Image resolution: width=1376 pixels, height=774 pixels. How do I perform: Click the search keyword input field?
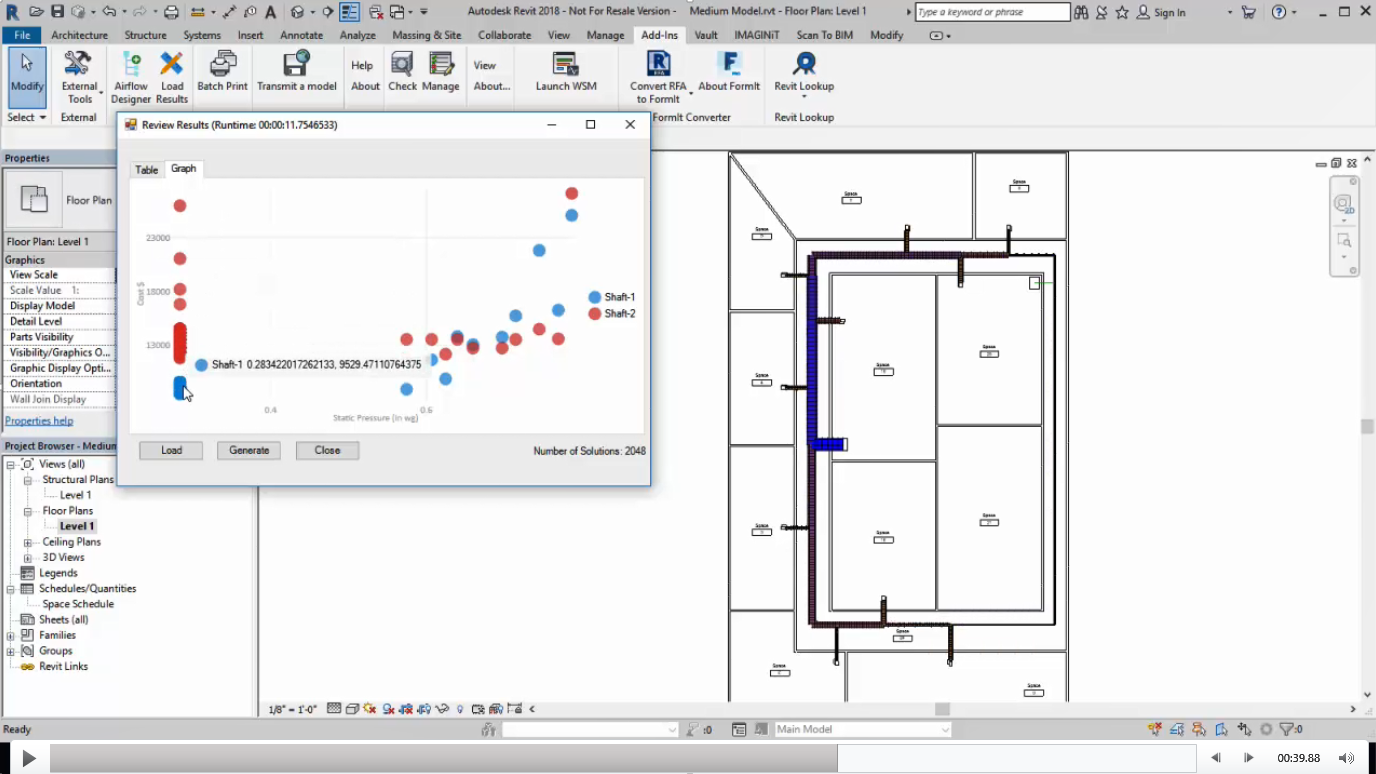(x=992, y=12)
